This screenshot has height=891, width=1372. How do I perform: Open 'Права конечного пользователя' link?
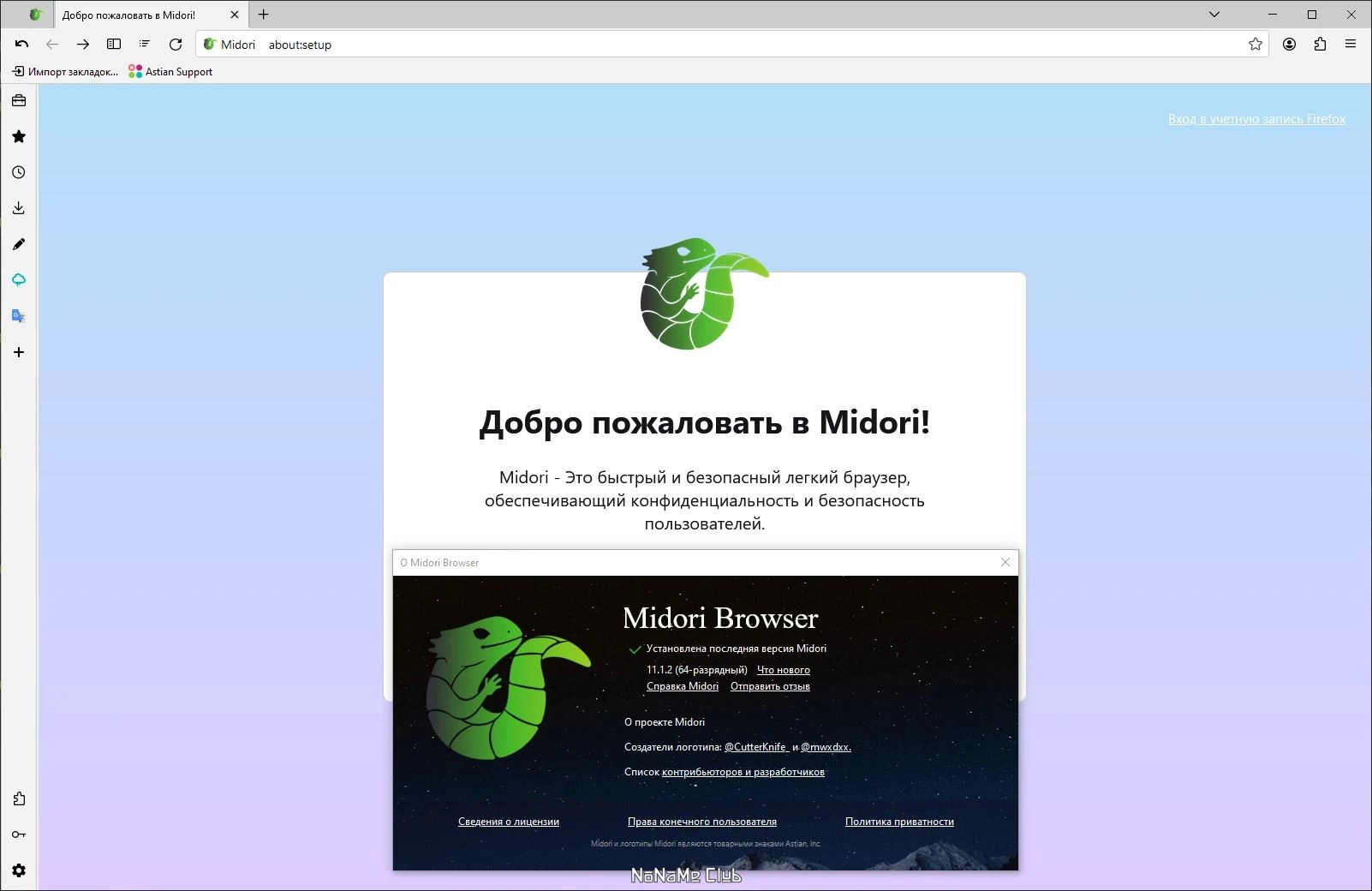coord(702,822)
